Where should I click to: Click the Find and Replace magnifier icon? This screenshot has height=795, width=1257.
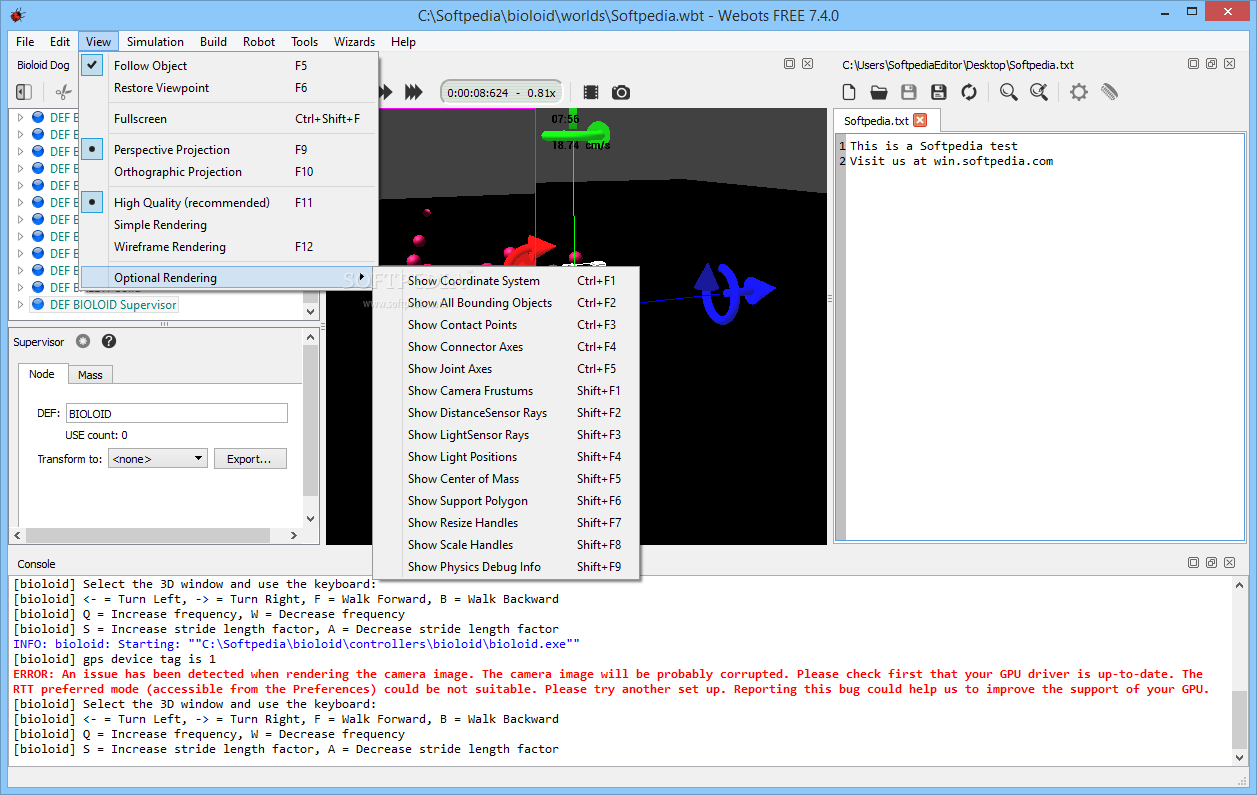click(1039, 92)
